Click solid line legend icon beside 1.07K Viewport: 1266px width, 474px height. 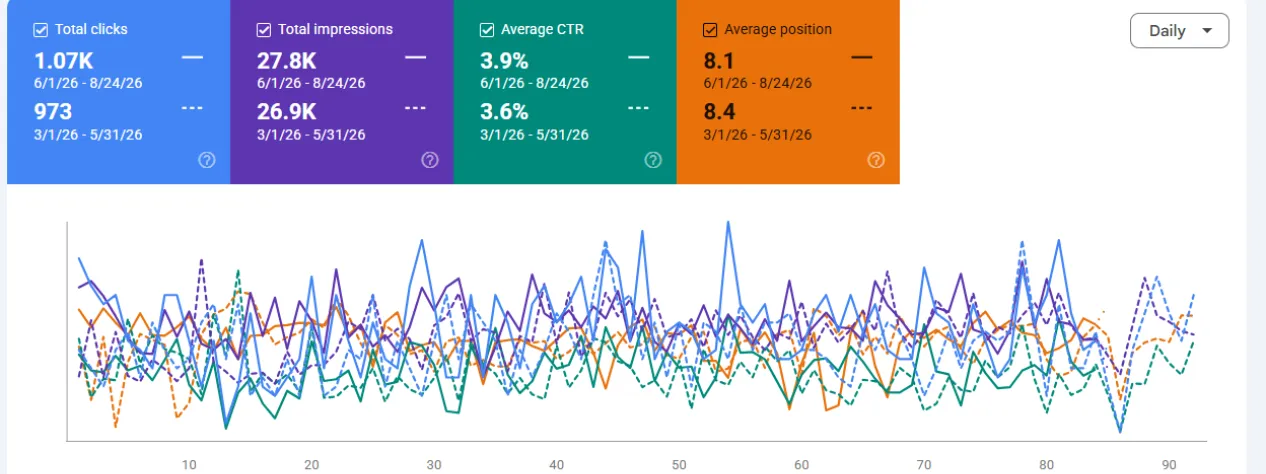192,58
